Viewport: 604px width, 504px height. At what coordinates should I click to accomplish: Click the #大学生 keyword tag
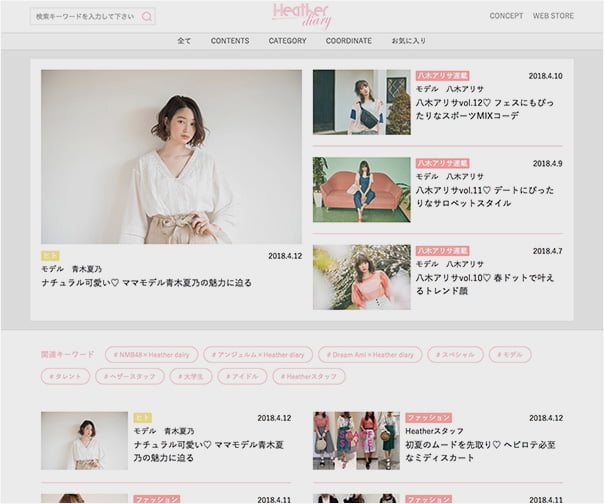[x=191, y=376]
